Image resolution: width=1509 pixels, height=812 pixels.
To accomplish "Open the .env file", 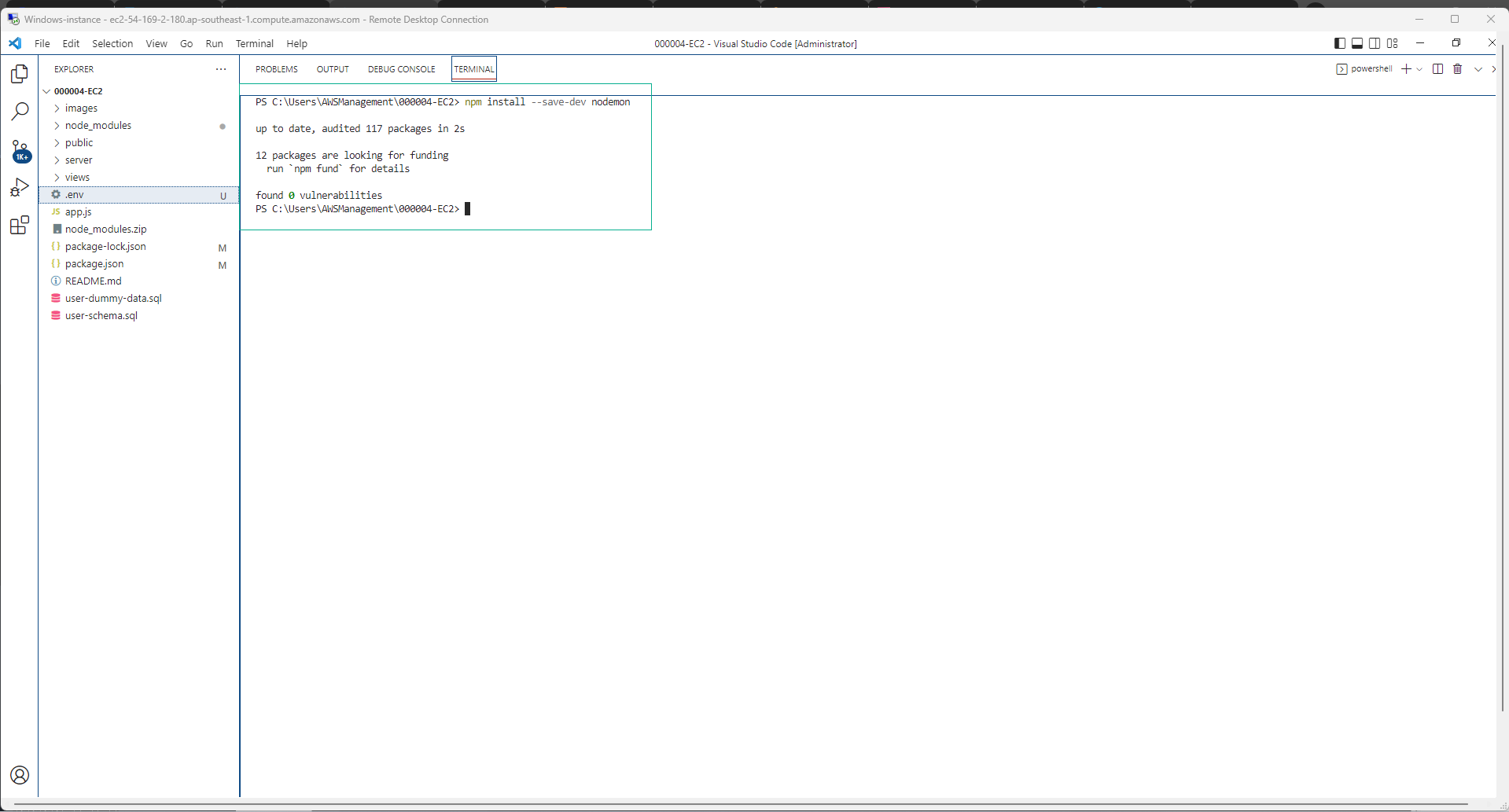I will coord(138,195).
